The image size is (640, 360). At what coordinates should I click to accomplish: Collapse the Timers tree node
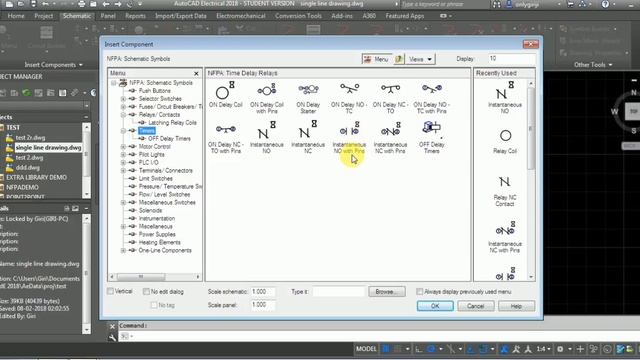[123, 131]
